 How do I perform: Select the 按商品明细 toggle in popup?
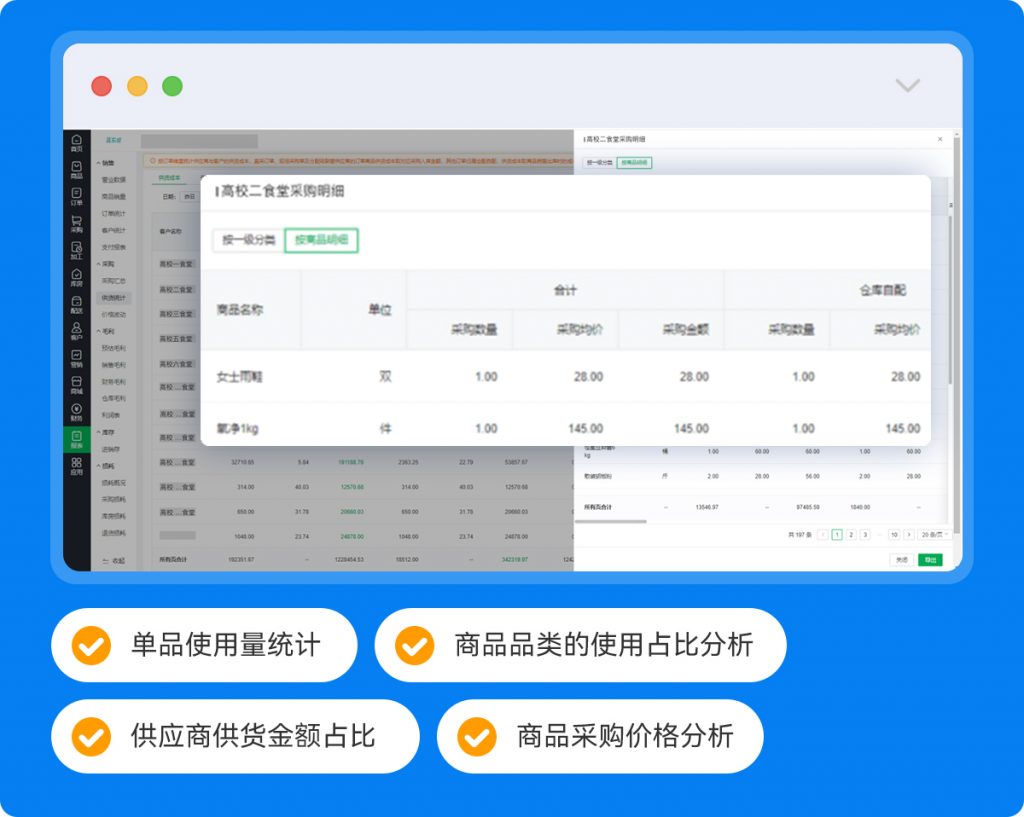tap(321, 240)
